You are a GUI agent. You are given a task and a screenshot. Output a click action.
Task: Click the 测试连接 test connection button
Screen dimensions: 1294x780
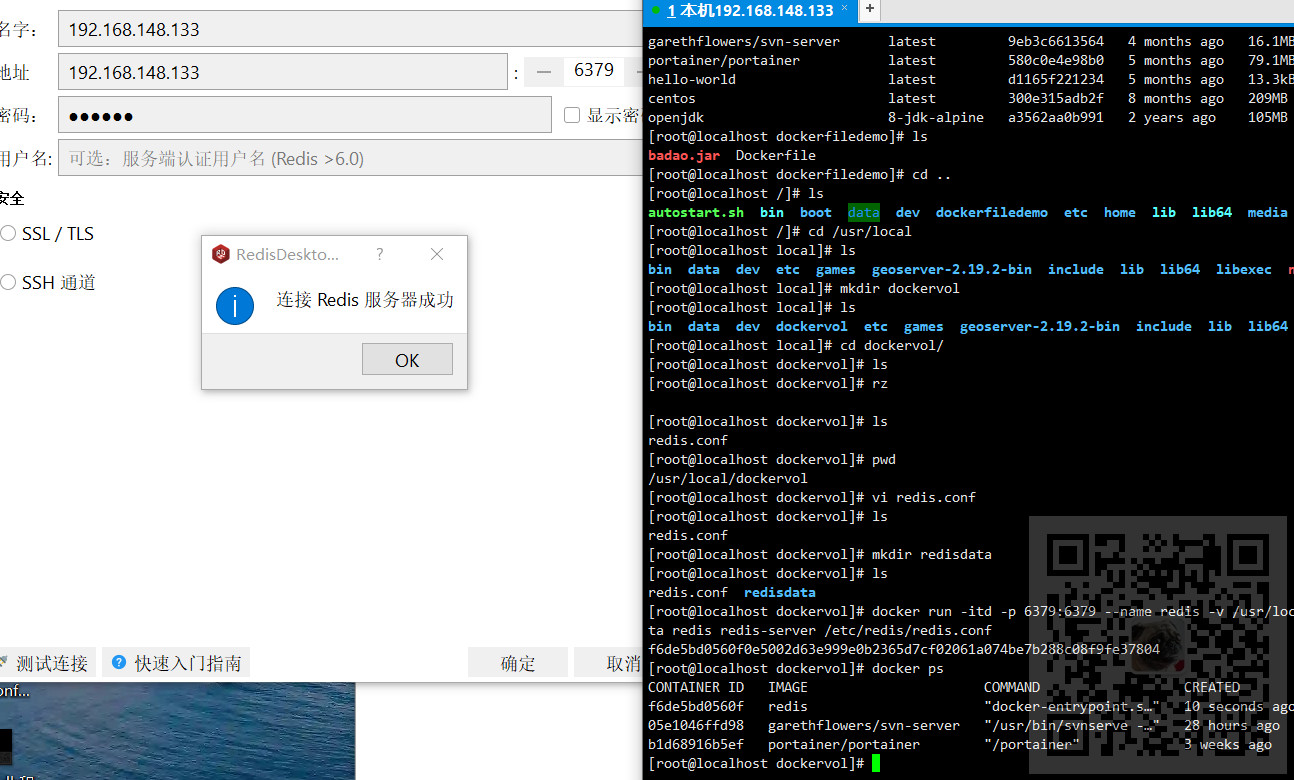click(x=47, y=663)
